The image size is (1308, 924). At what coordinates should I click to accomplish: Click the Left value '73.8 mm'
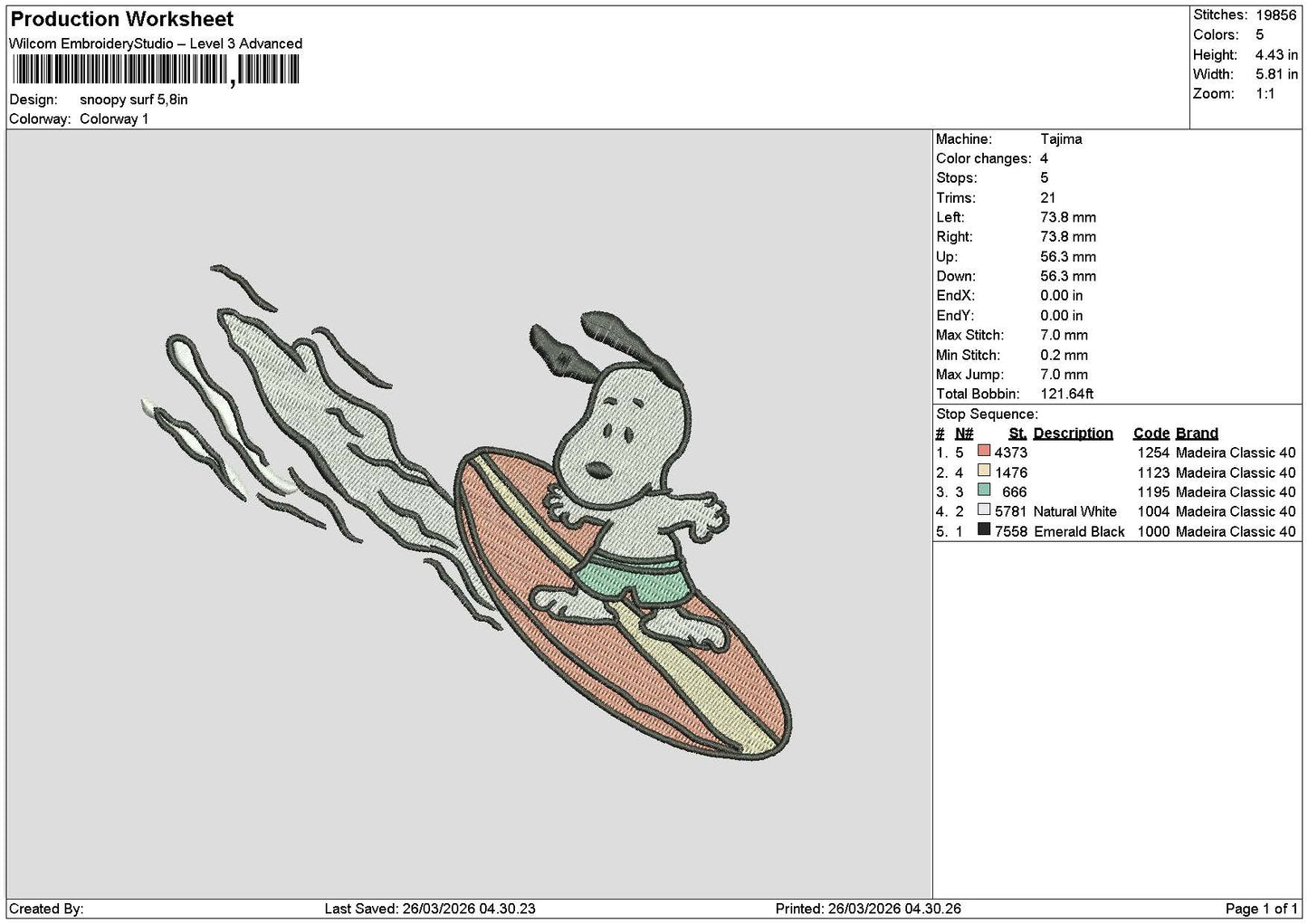point(1068,217)
